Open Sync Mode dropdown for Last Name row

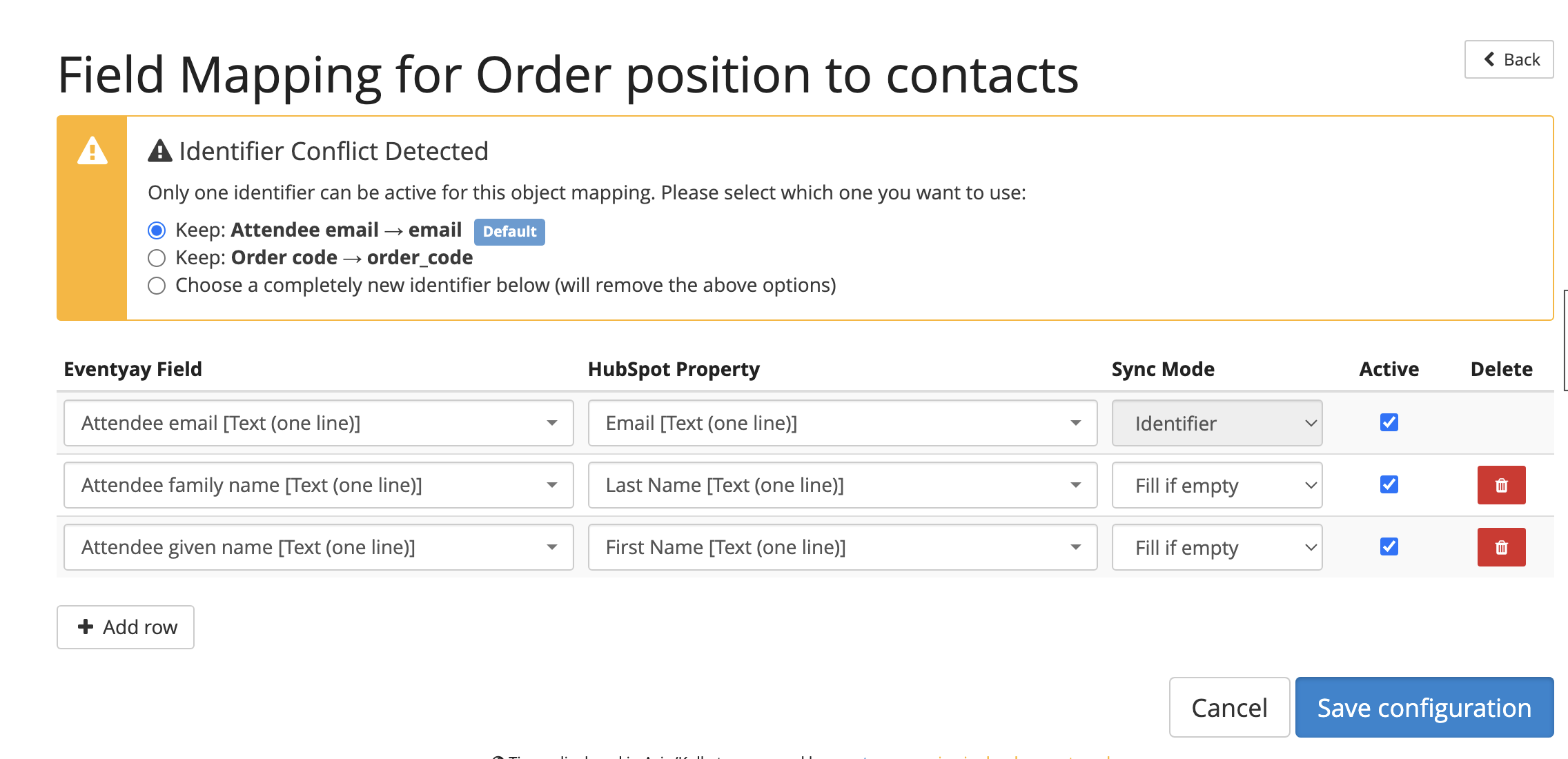click(x=1217, y=485)
